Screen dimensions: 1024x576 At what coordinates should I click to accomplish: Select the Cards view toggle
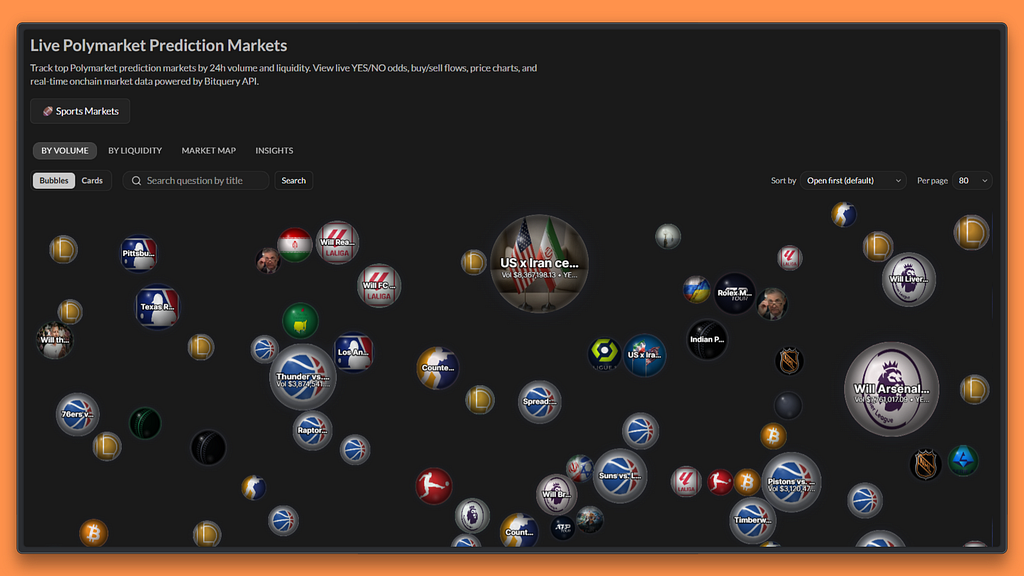(92, 180)
